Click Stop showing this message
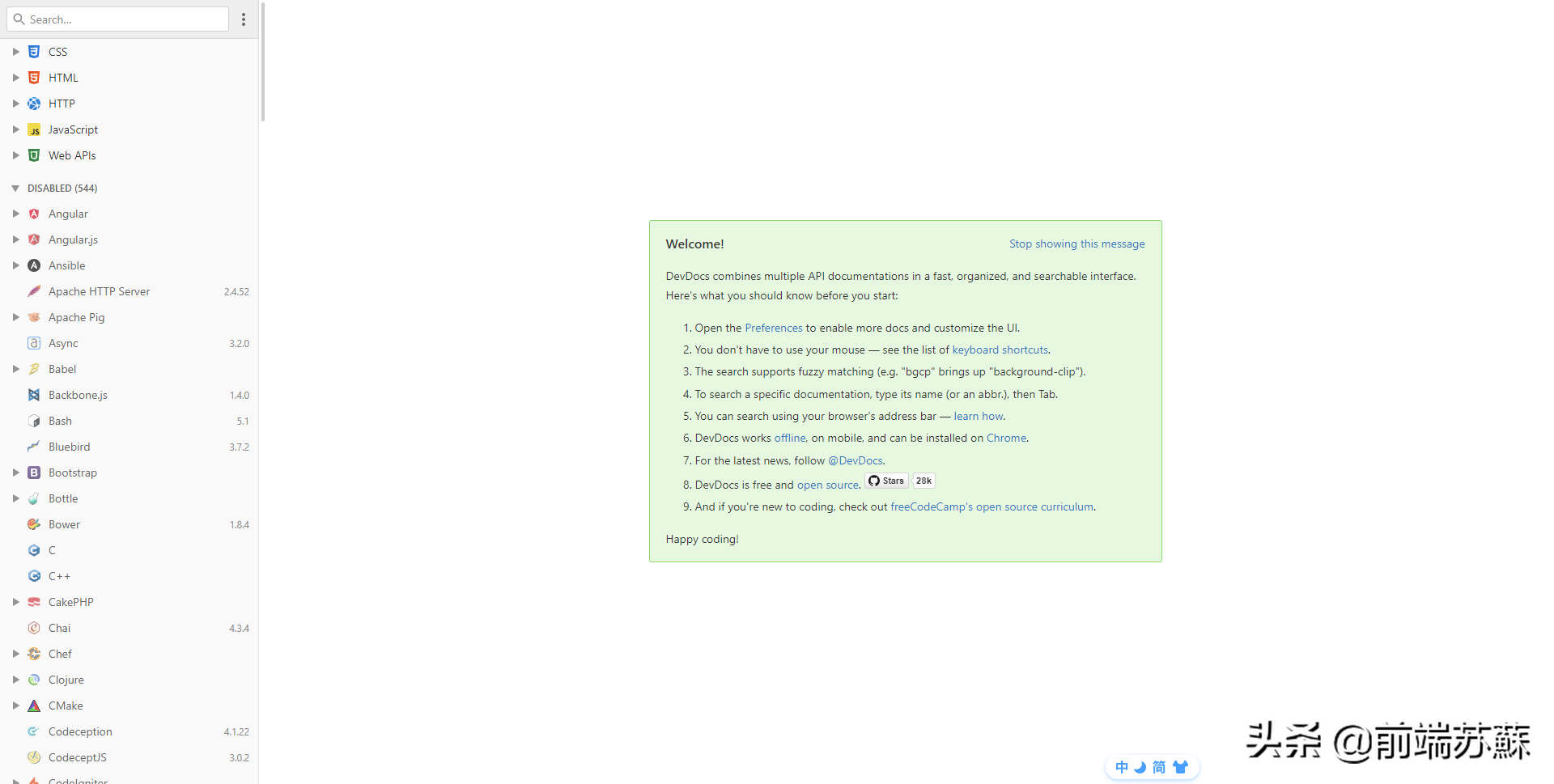 1077,244
